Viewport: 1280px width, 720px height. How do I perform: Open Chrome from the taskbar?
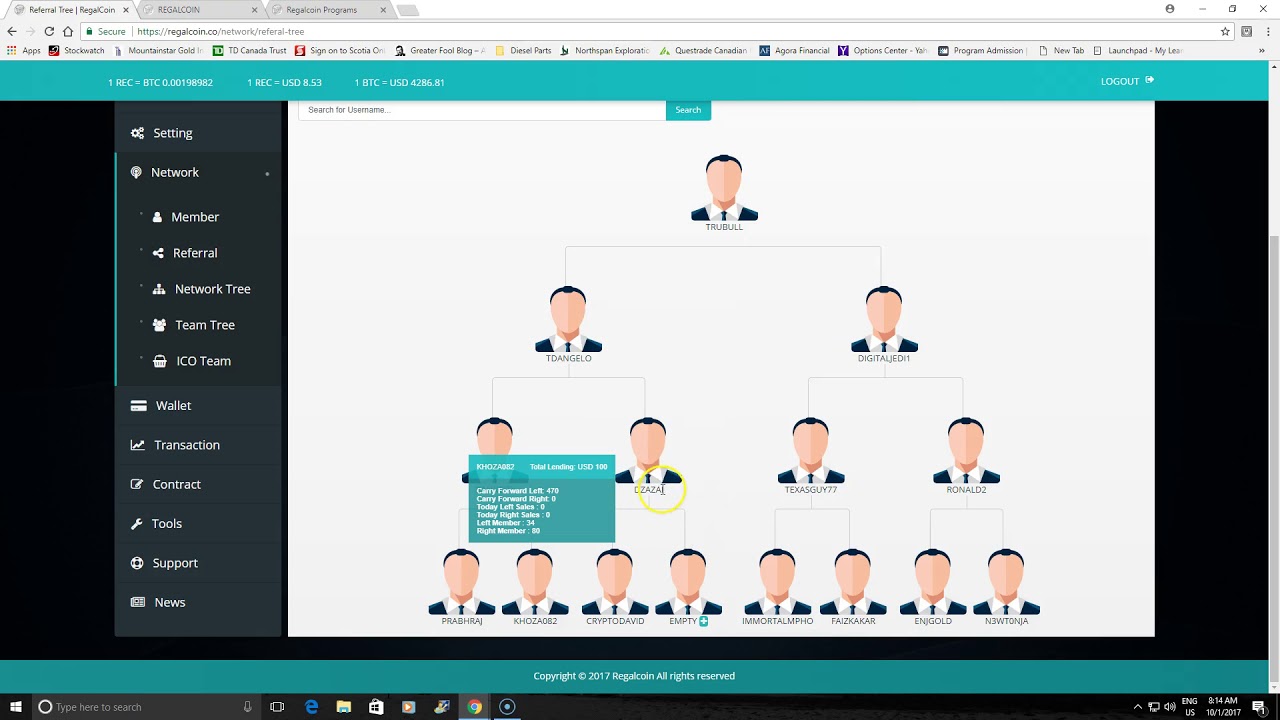pos(474,707)
